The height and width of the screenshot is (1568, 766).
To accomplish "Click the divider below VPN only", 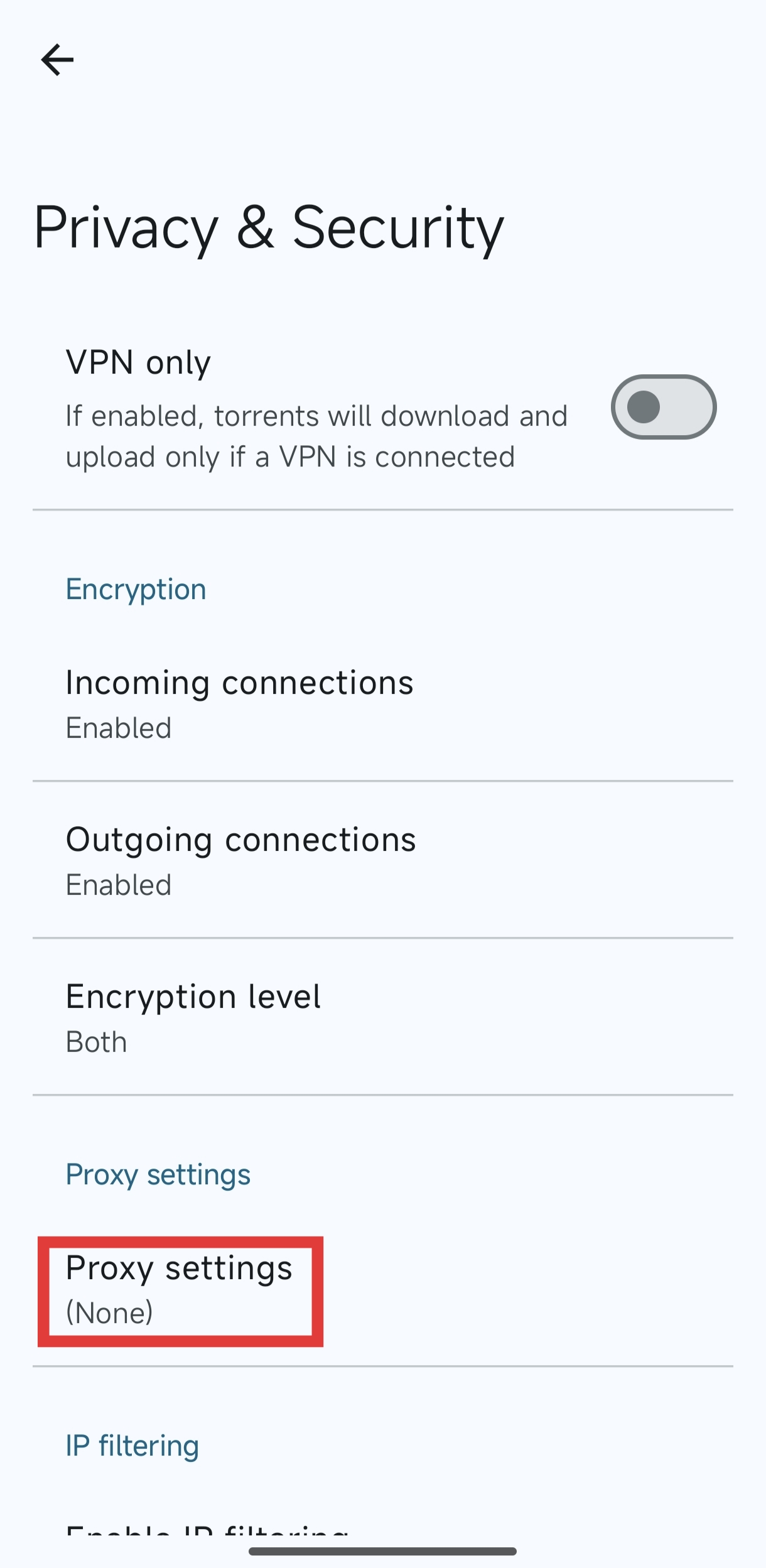I will click(x=383, y=510).
